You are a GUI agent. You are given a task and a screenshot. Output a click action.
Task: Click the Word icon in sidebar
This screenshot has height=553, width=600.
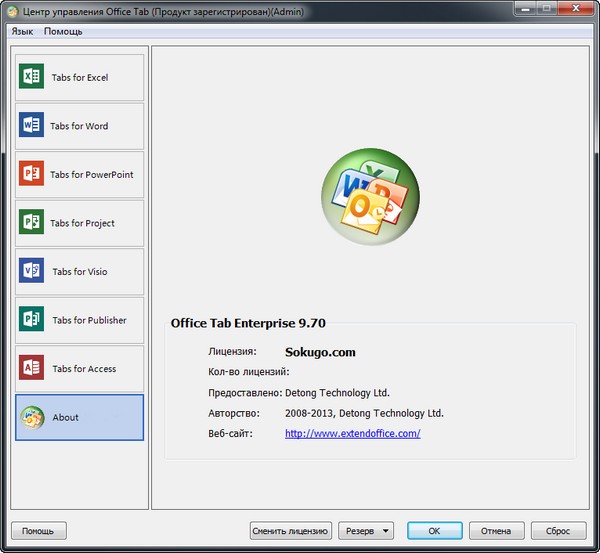(x=31, y=126)
